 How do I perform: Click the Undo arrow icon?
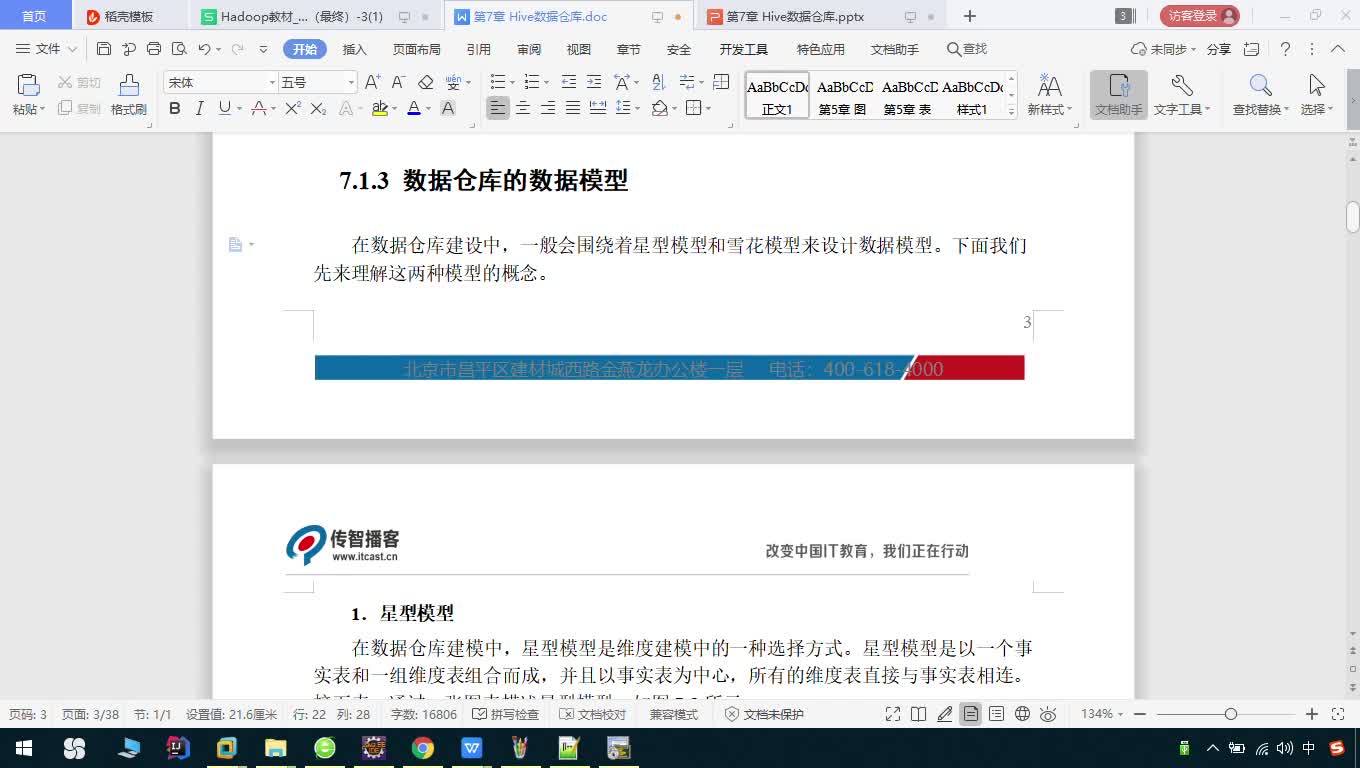(204, 49)
